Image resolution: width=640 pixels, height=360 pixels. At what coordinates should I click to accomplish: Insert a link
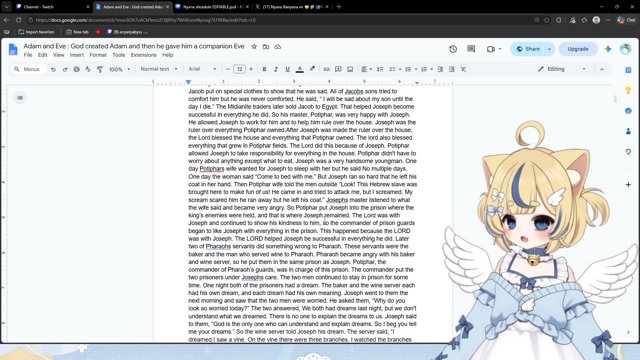click(327, 69)
